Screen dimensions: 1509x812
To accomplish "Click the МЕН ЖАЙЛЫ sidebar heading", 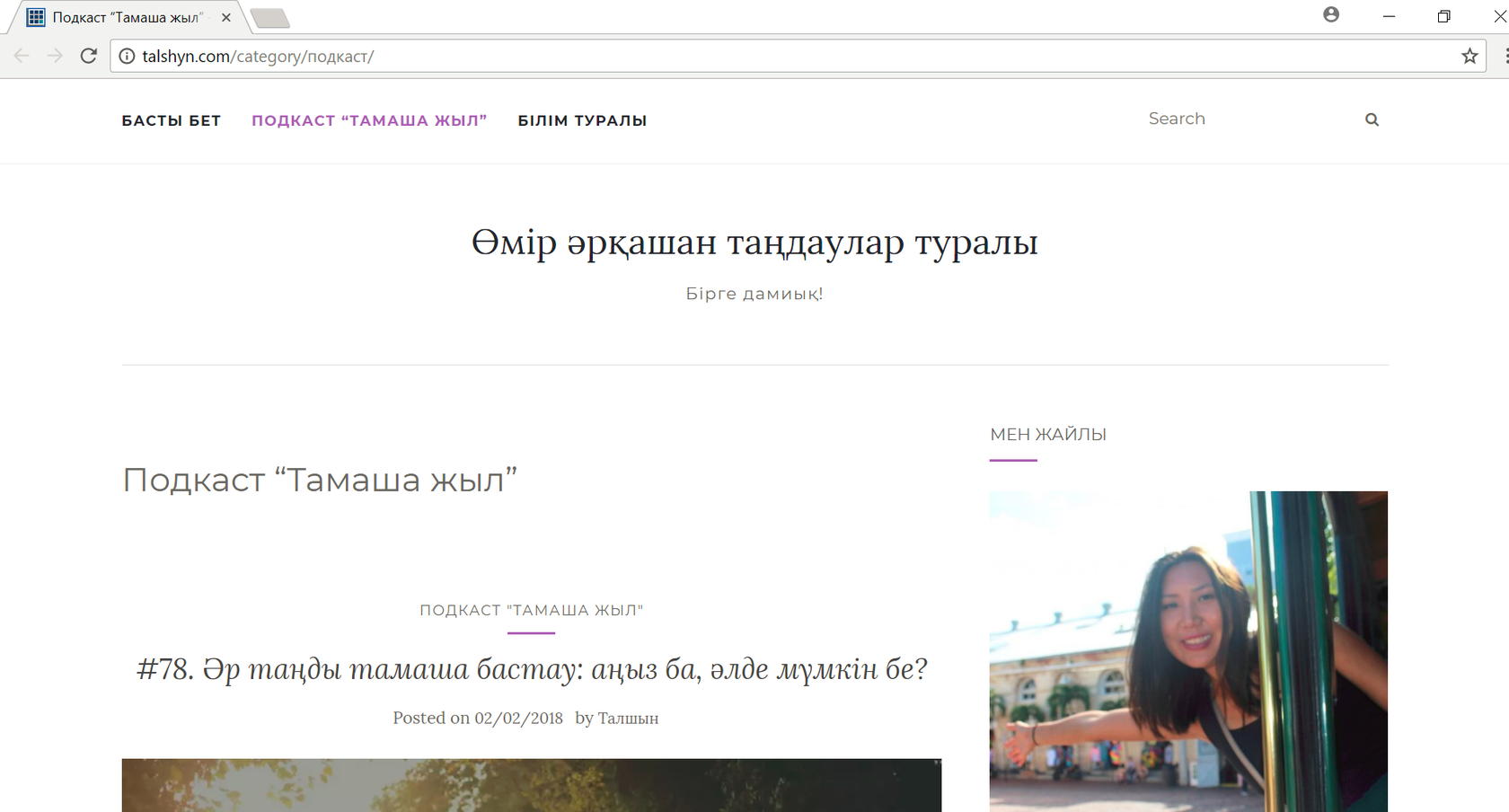I will point(1048,435).
